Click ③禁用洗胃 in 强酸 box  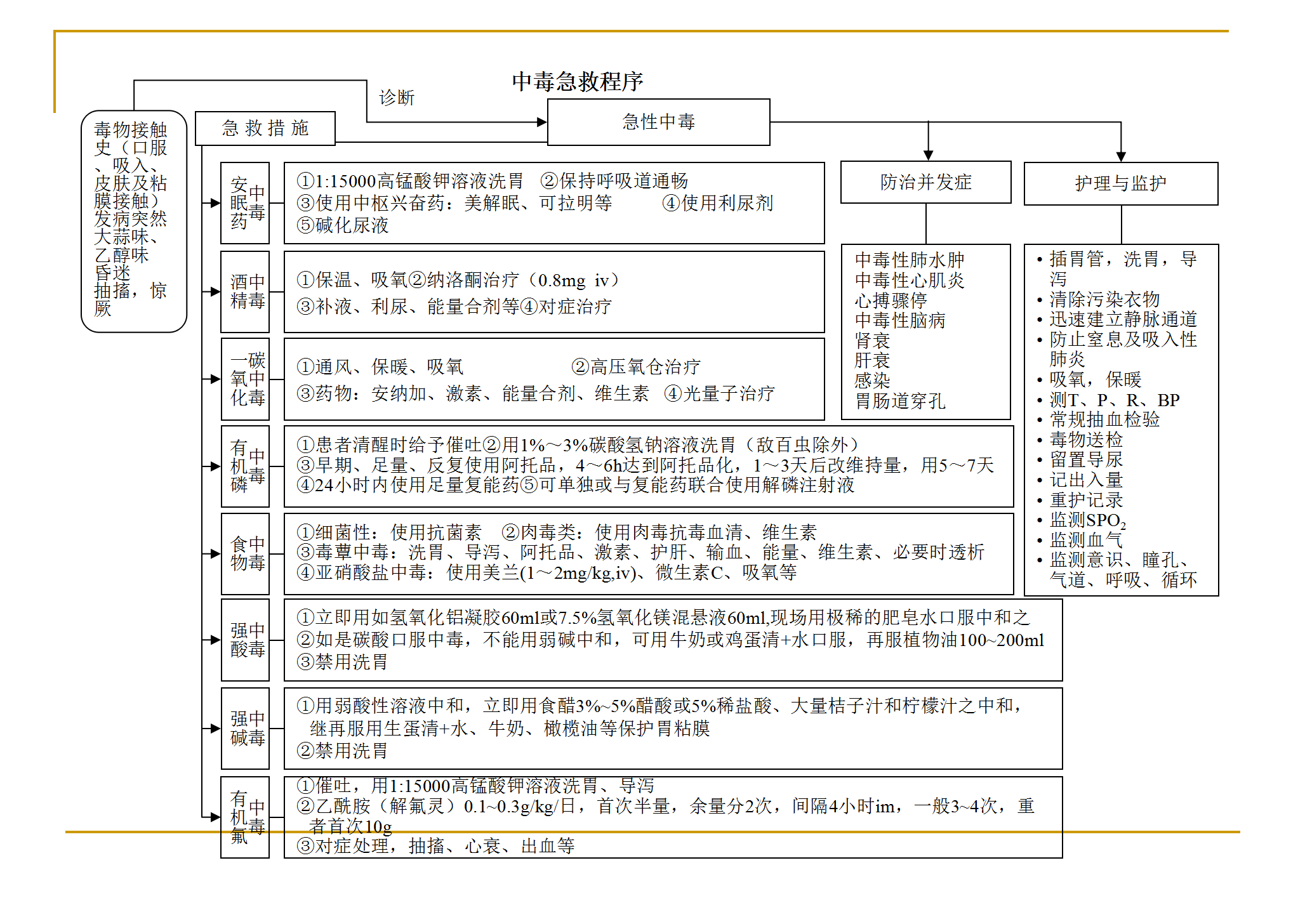click(342, 663)
